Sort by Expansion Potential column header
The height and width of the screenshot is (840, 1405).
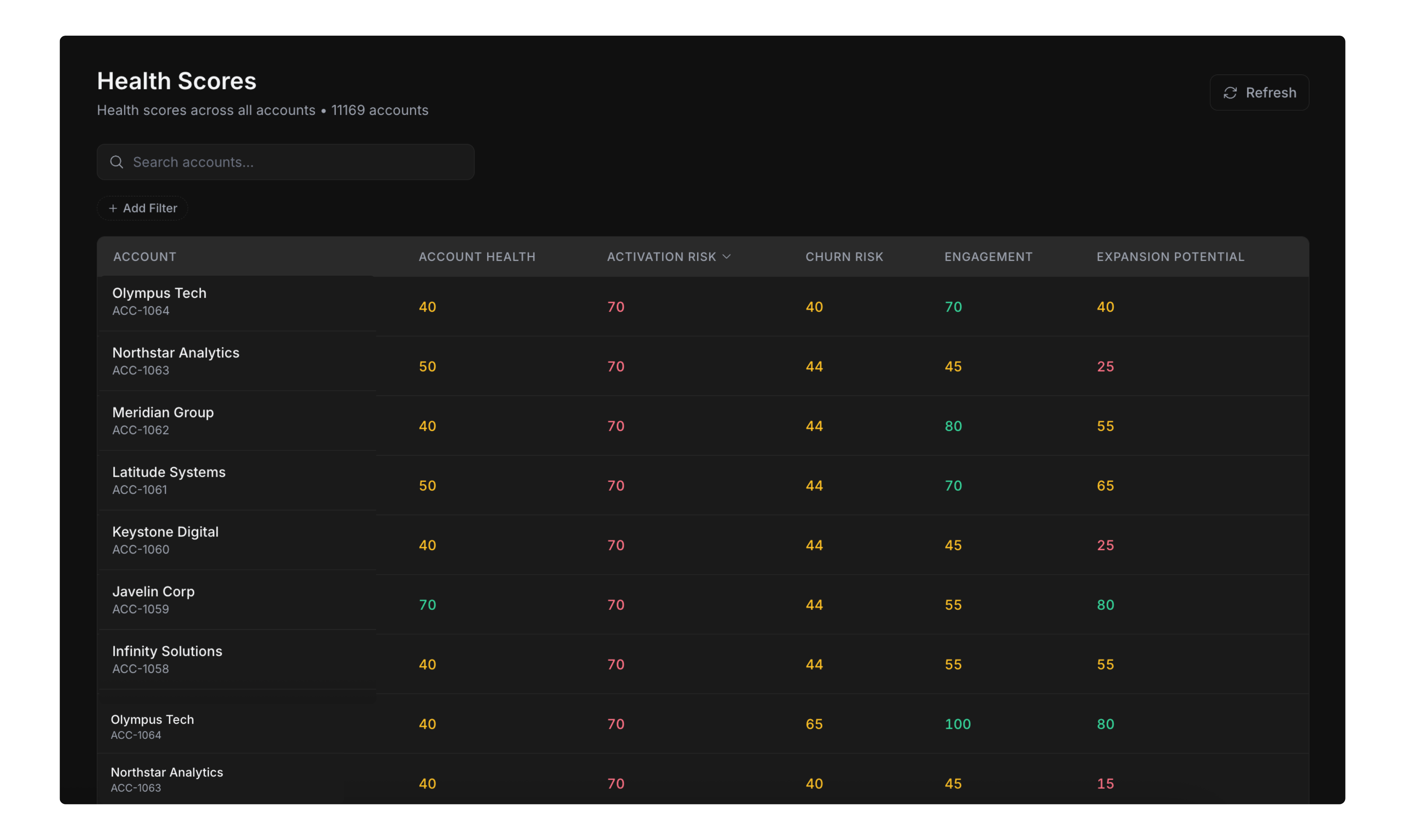[1170, 257]
